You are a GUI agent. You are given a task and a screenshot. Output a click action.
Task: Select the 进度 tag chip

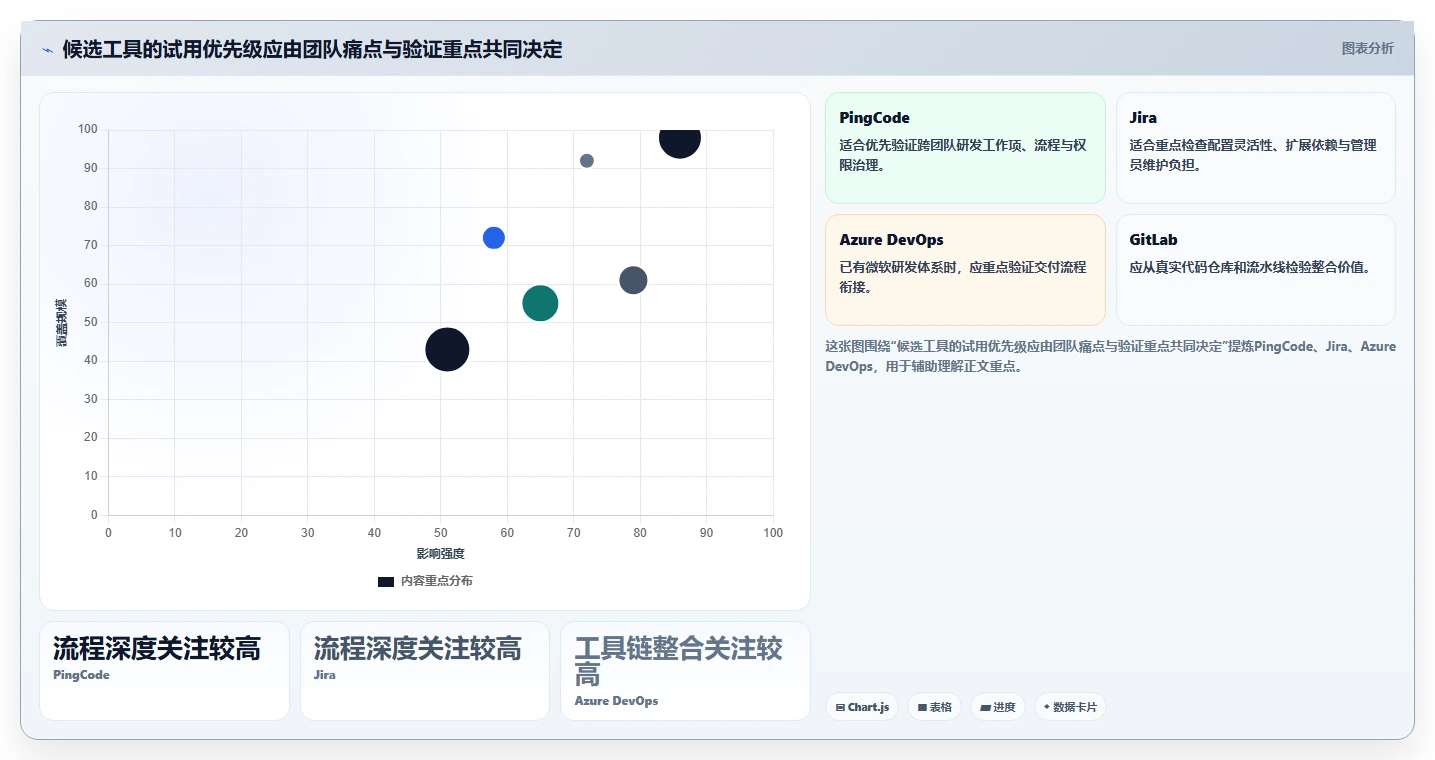[x=998, y=707]
